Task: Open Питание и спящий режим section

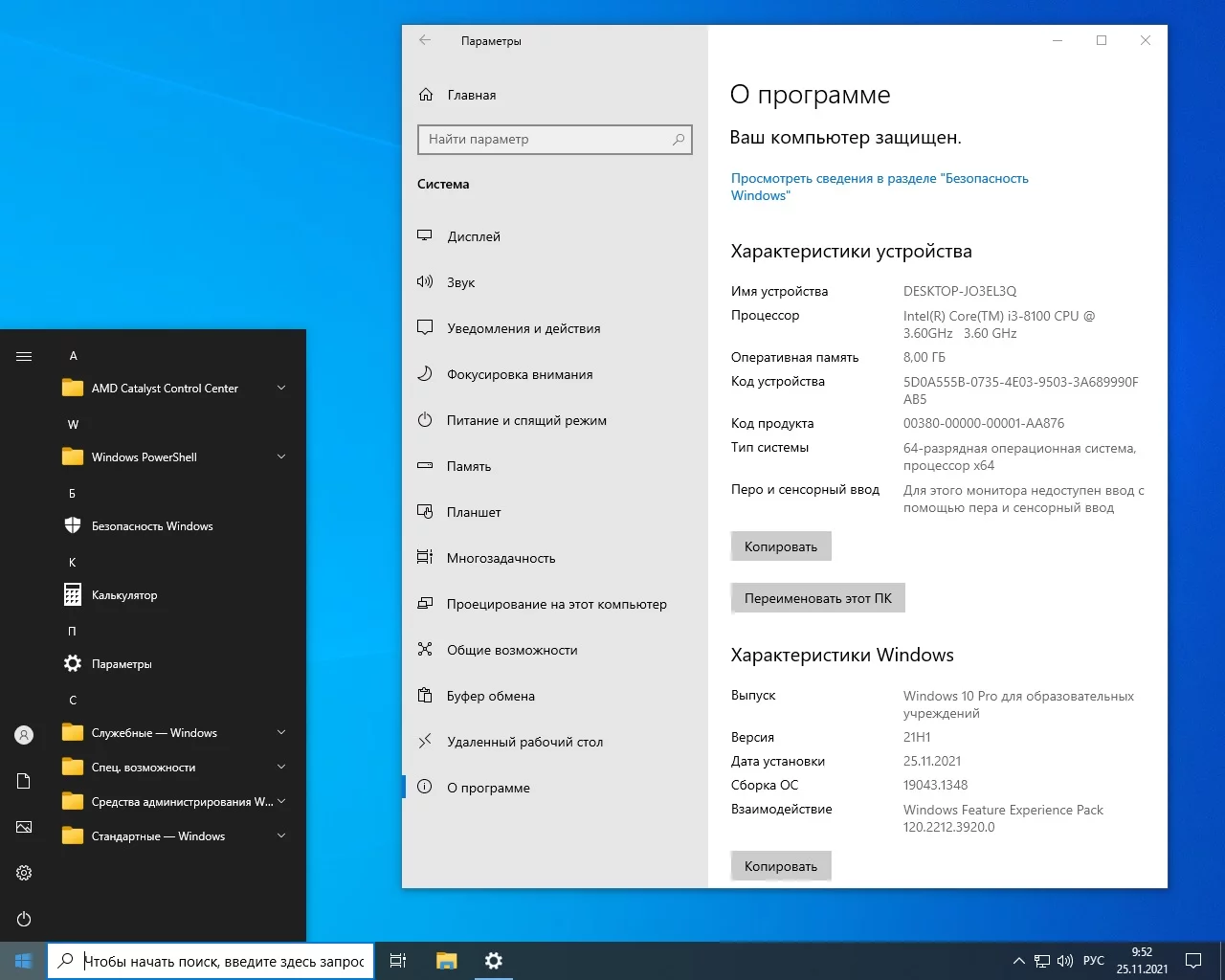Action: pyautogui.click(x=555, y=420)
